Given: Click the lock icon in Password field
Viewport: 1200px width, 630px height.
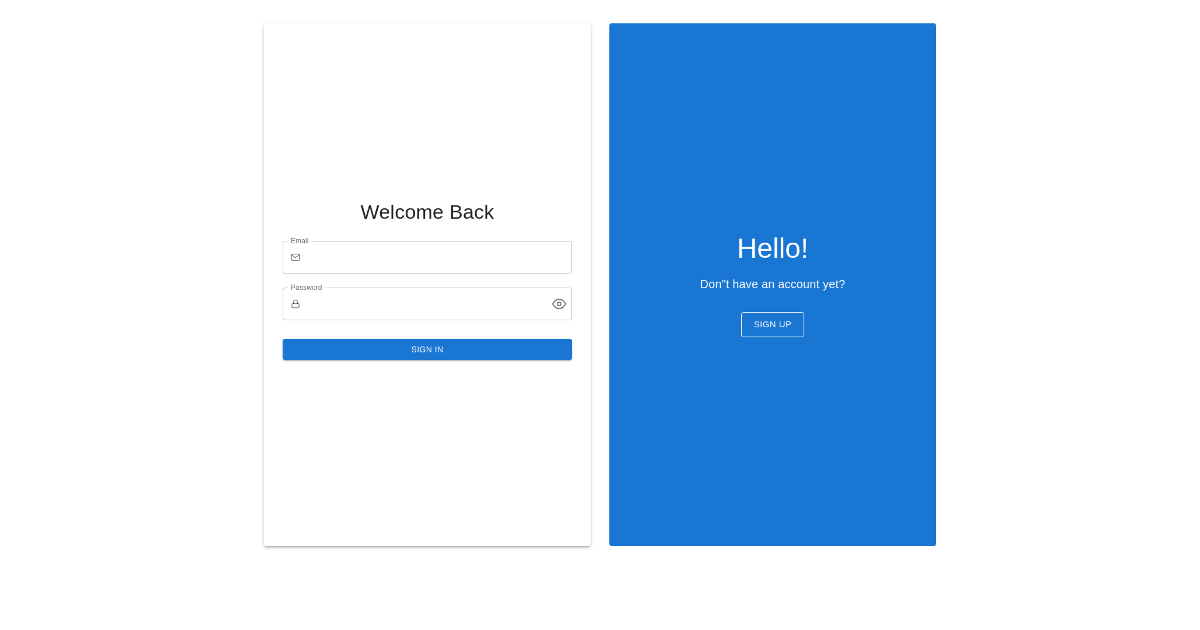Looking at the screenshot, I should [295, 304].
